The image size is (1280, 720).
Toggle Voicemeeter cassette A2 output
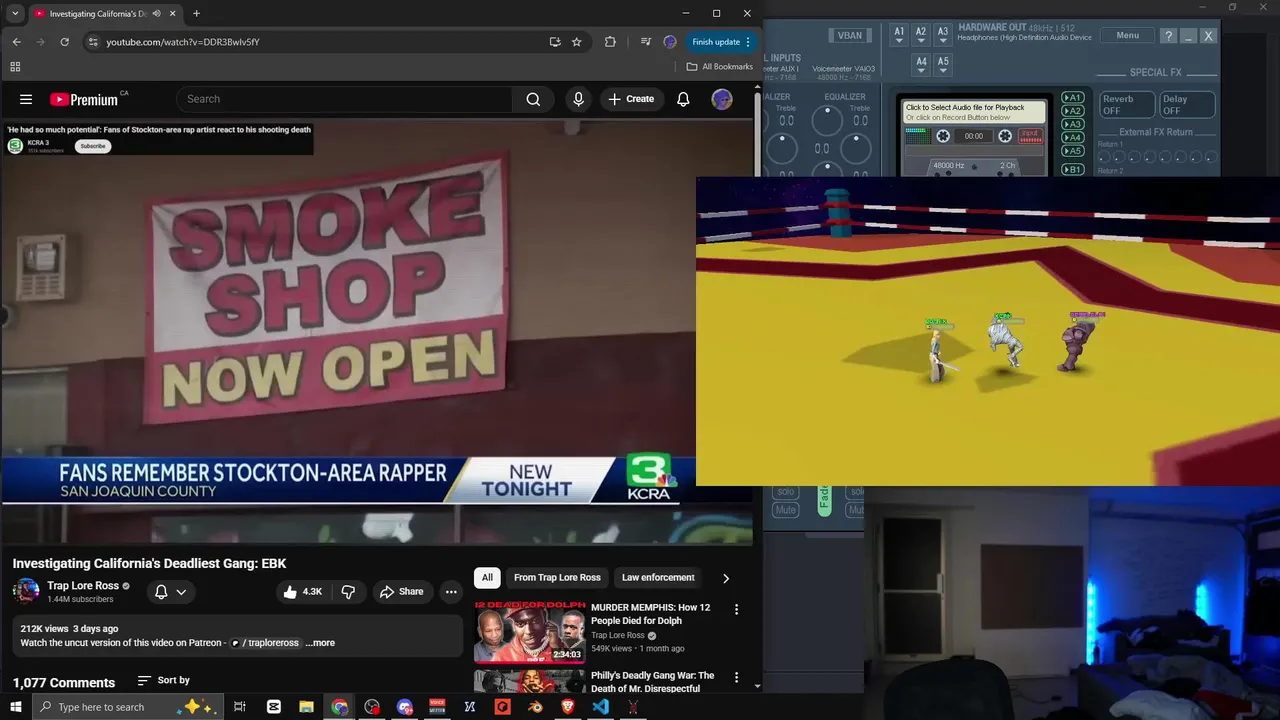(1072, 111)
